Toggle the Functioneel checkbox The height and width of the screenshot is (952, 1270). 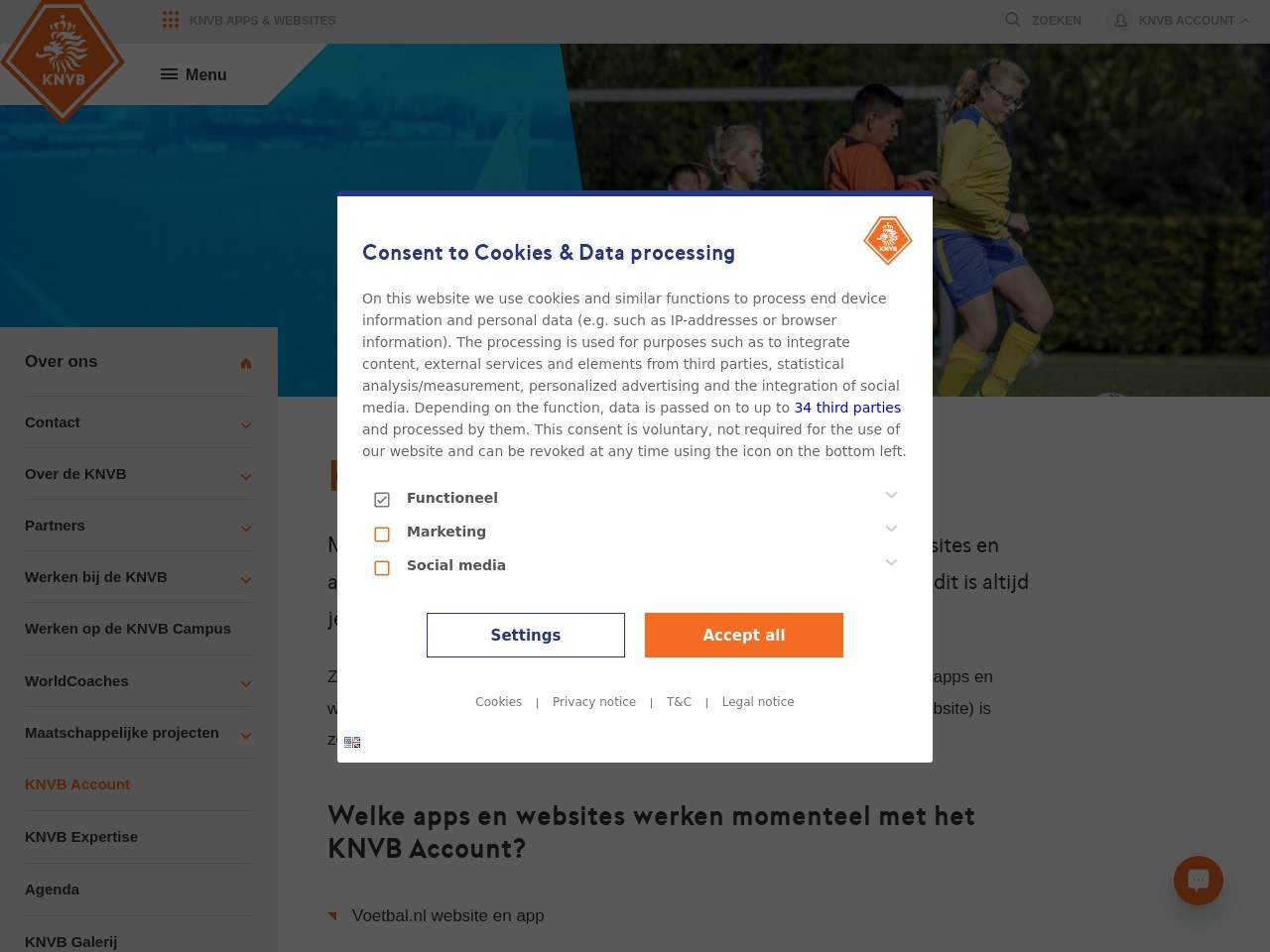[x=382, y=500]
